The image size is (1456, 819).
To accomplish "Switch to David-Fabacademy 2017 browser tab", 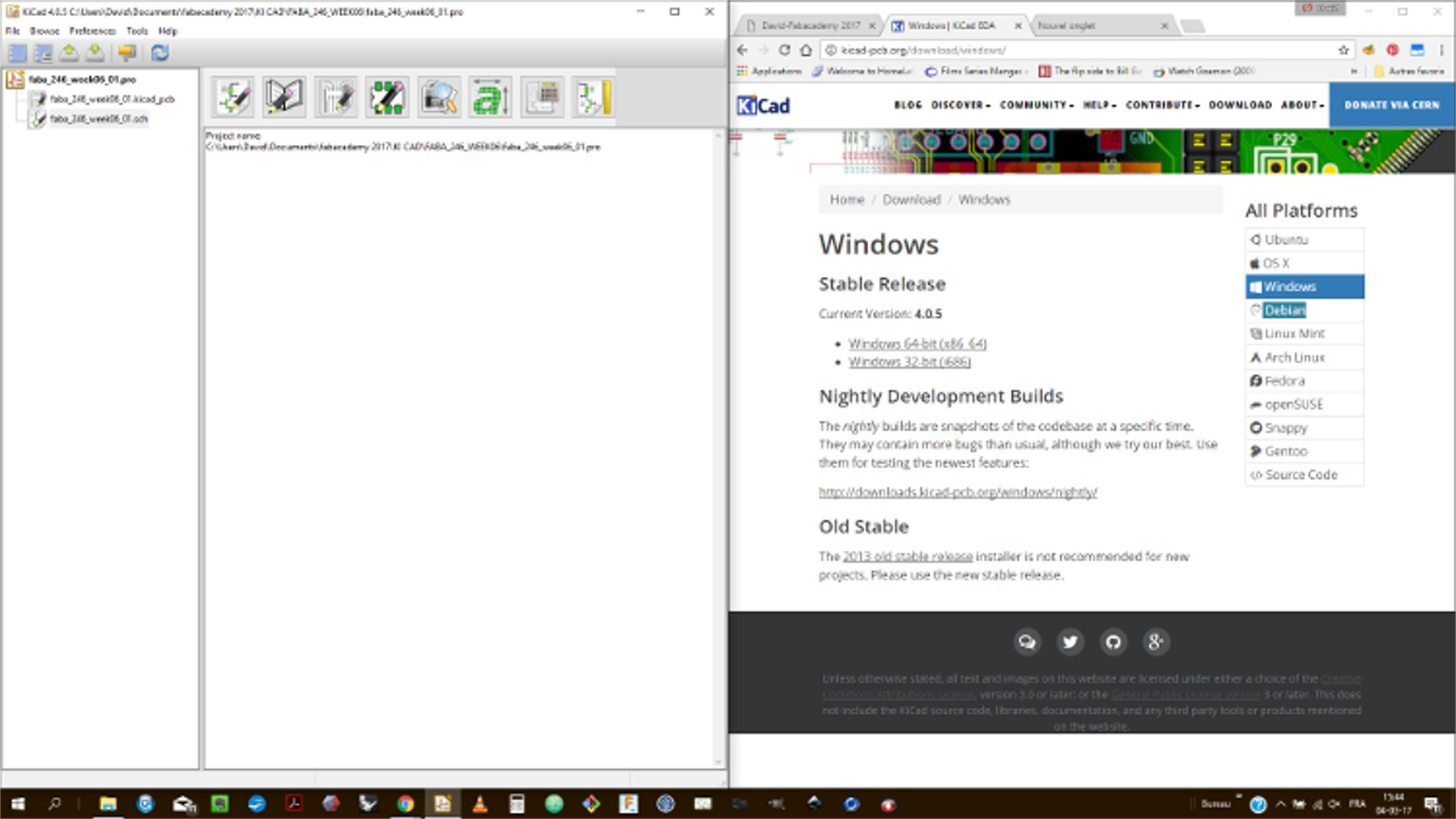I will (810, 25).
